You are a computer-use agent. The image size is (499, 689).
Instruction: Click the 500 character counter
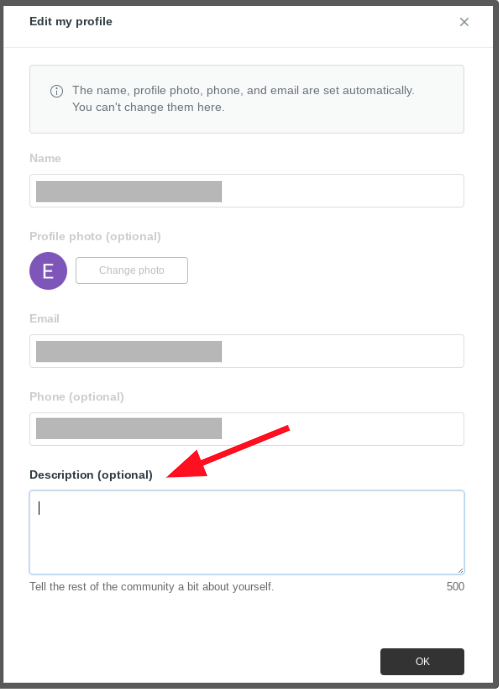click(455, 587)
